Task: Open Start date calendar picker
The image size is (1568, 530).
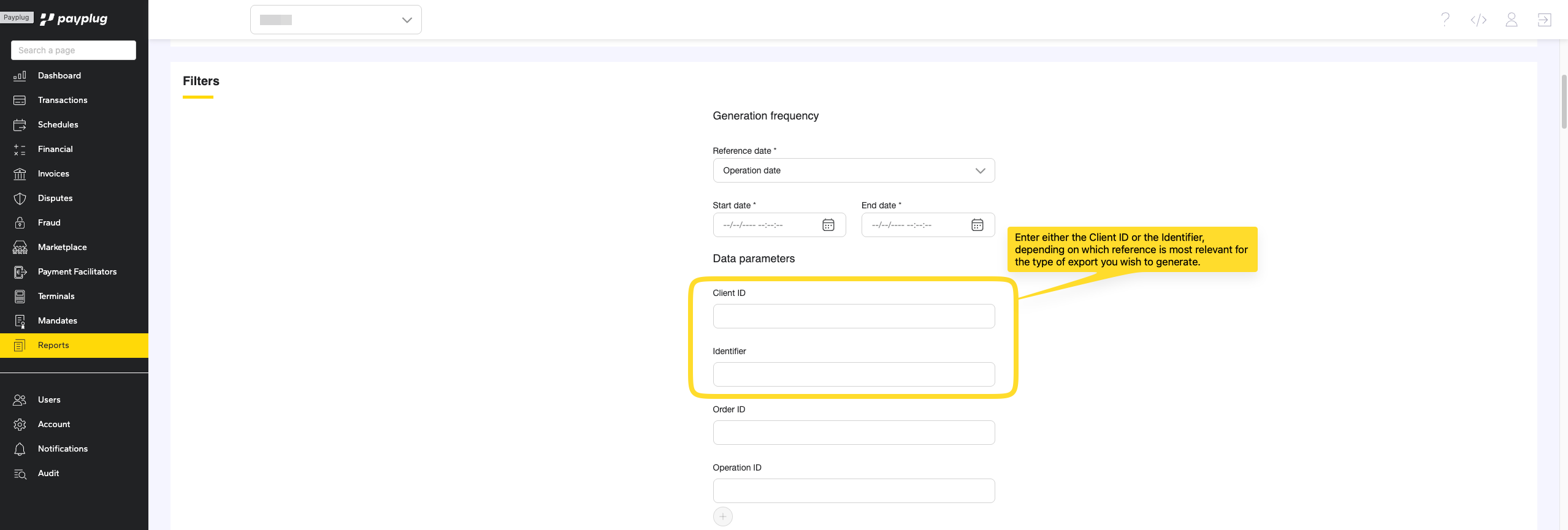Action: coord(828,225)
